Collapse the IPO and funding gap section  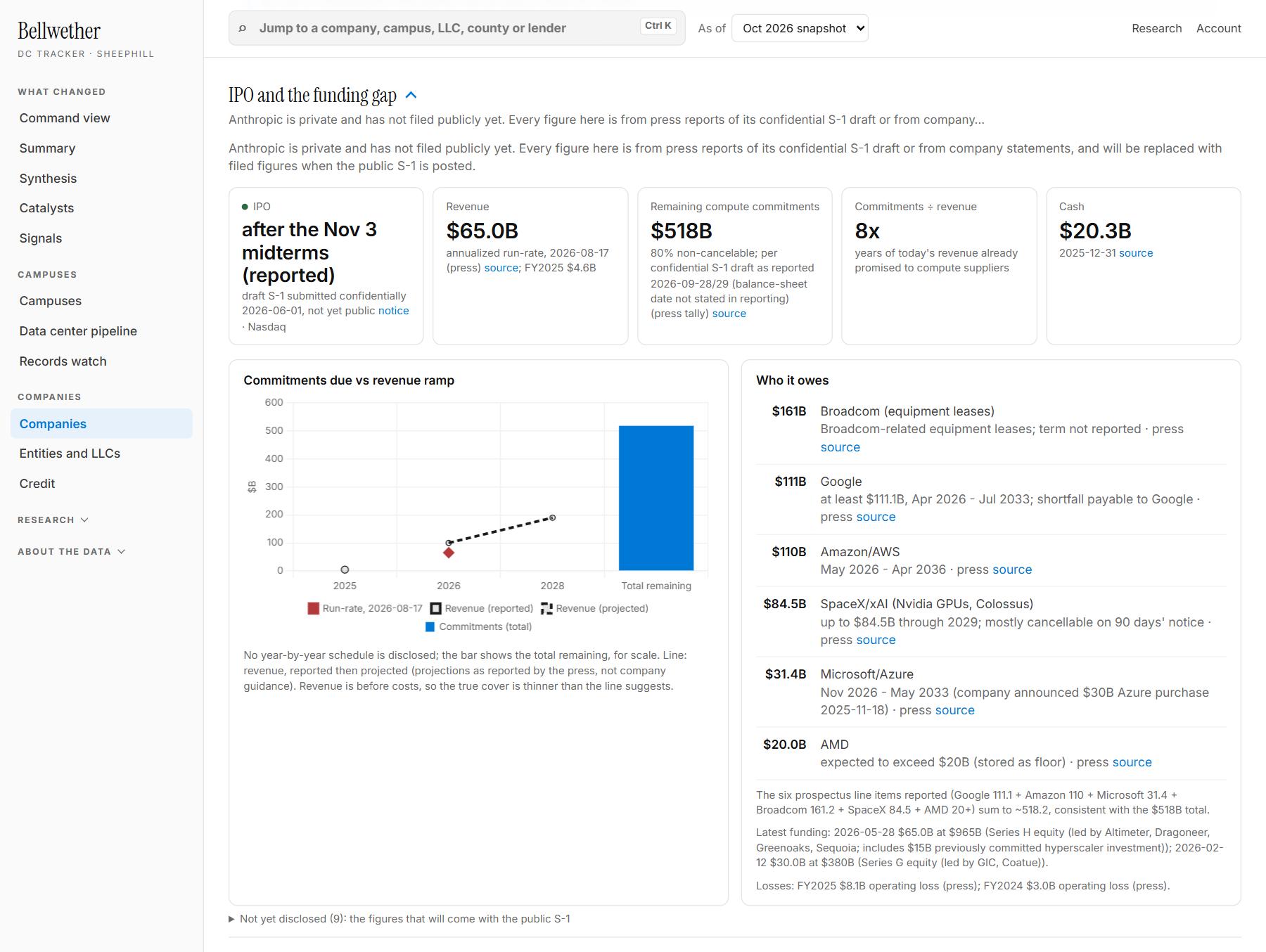pos(411,95)
